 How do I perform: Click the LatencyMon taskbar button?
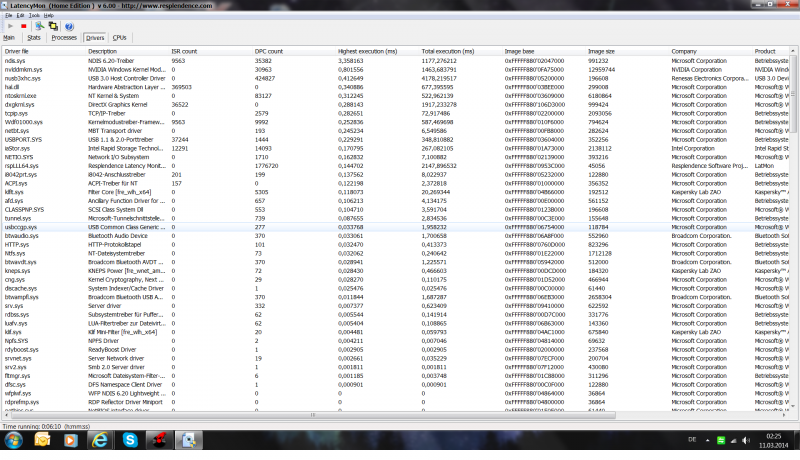pos(189,440)
